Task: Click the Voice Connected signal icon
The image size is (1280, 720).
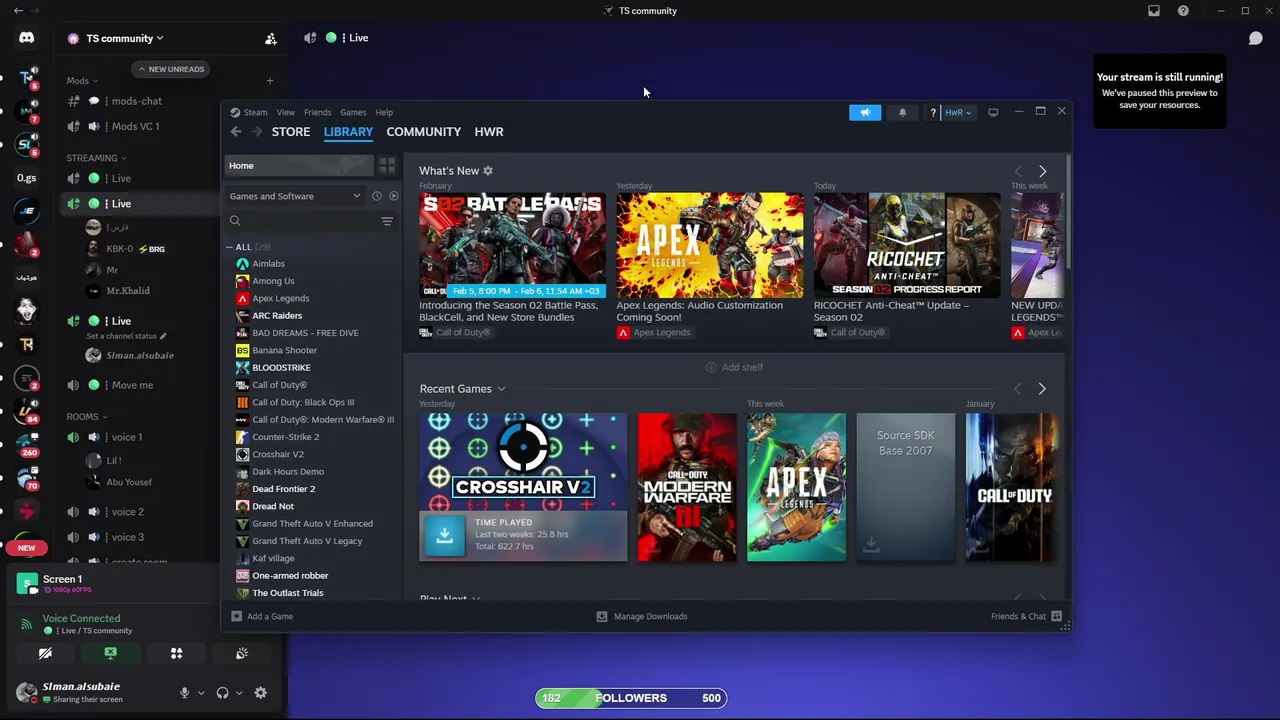Action: (x=26, y=624)
